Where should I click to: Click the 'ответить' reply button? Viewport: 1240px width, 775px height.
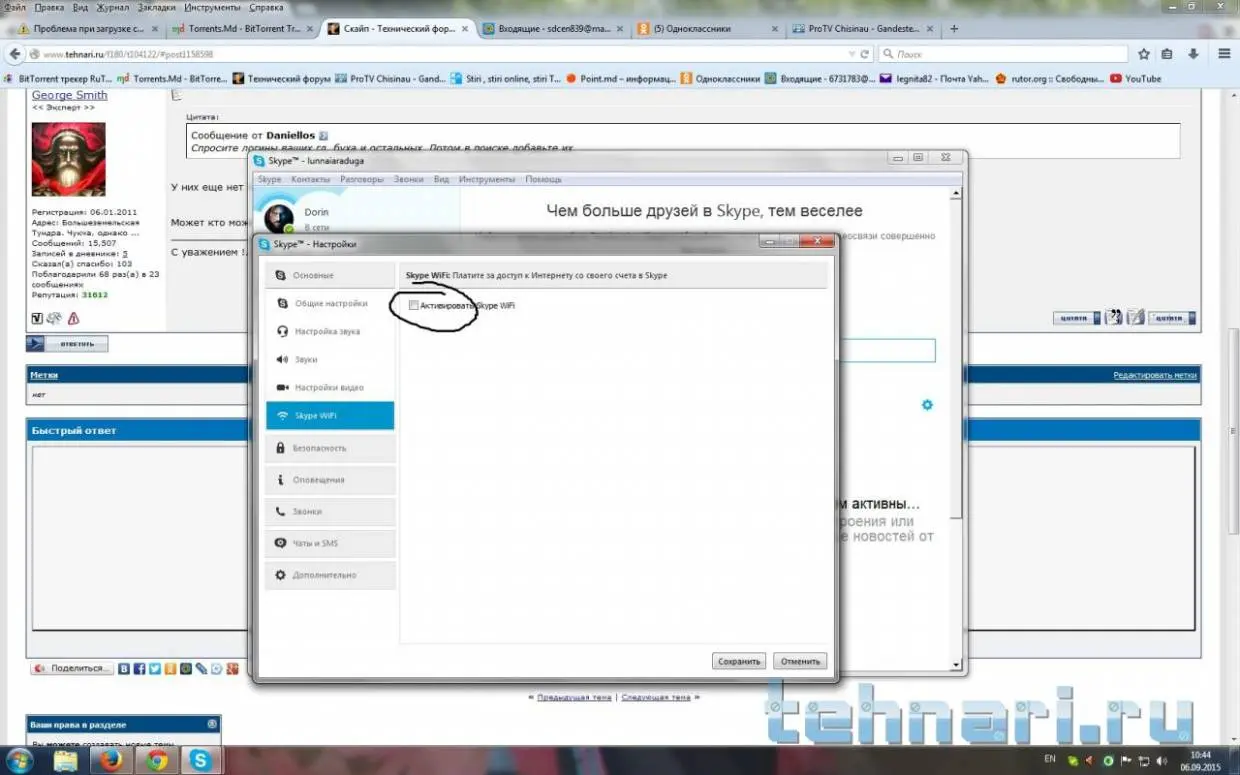click(67, 344)
